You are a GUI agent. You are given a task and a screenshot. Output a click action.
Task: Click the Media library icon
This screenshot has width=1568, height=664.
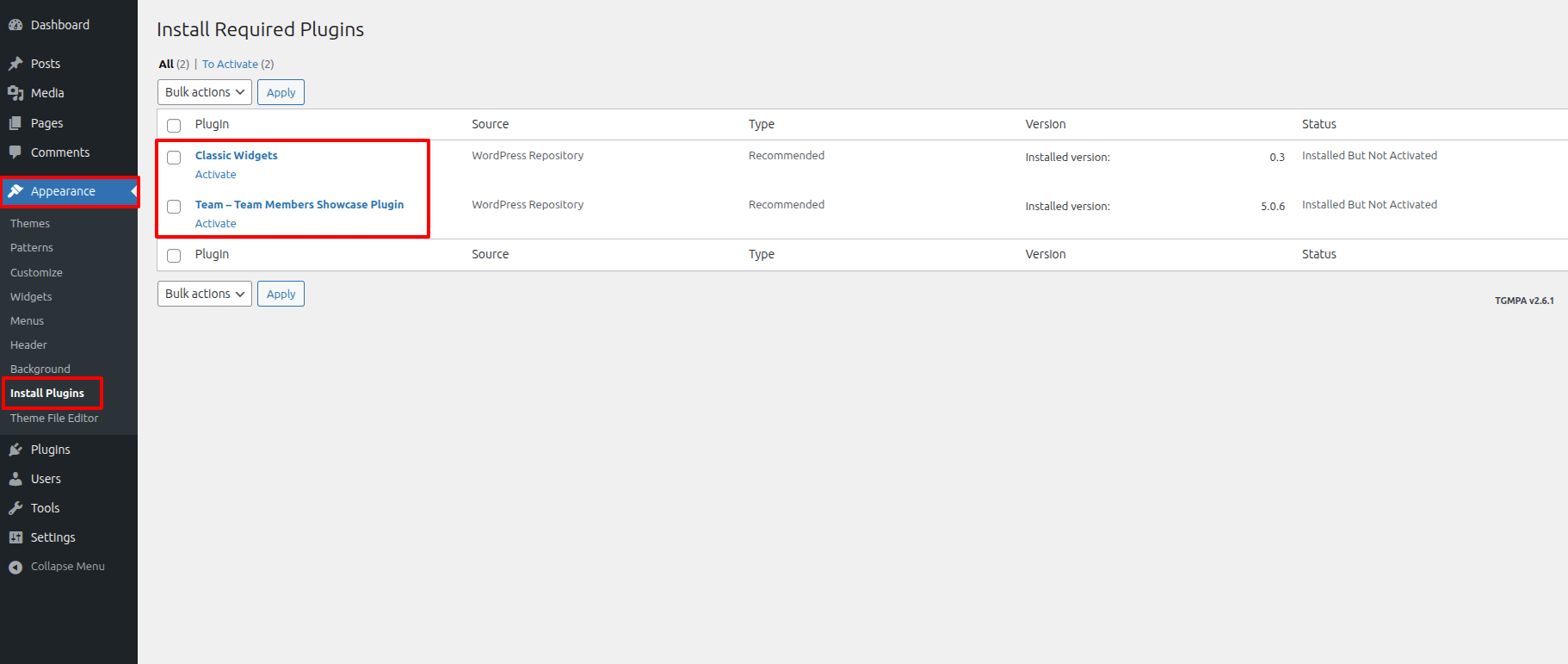pyautogui.click(x=15, y=93)
